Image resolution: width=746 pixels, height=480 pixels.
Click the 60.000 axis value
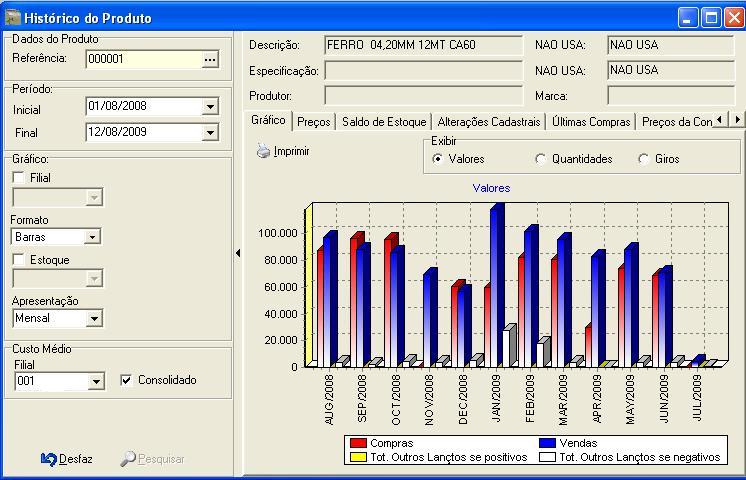point(280,287)
